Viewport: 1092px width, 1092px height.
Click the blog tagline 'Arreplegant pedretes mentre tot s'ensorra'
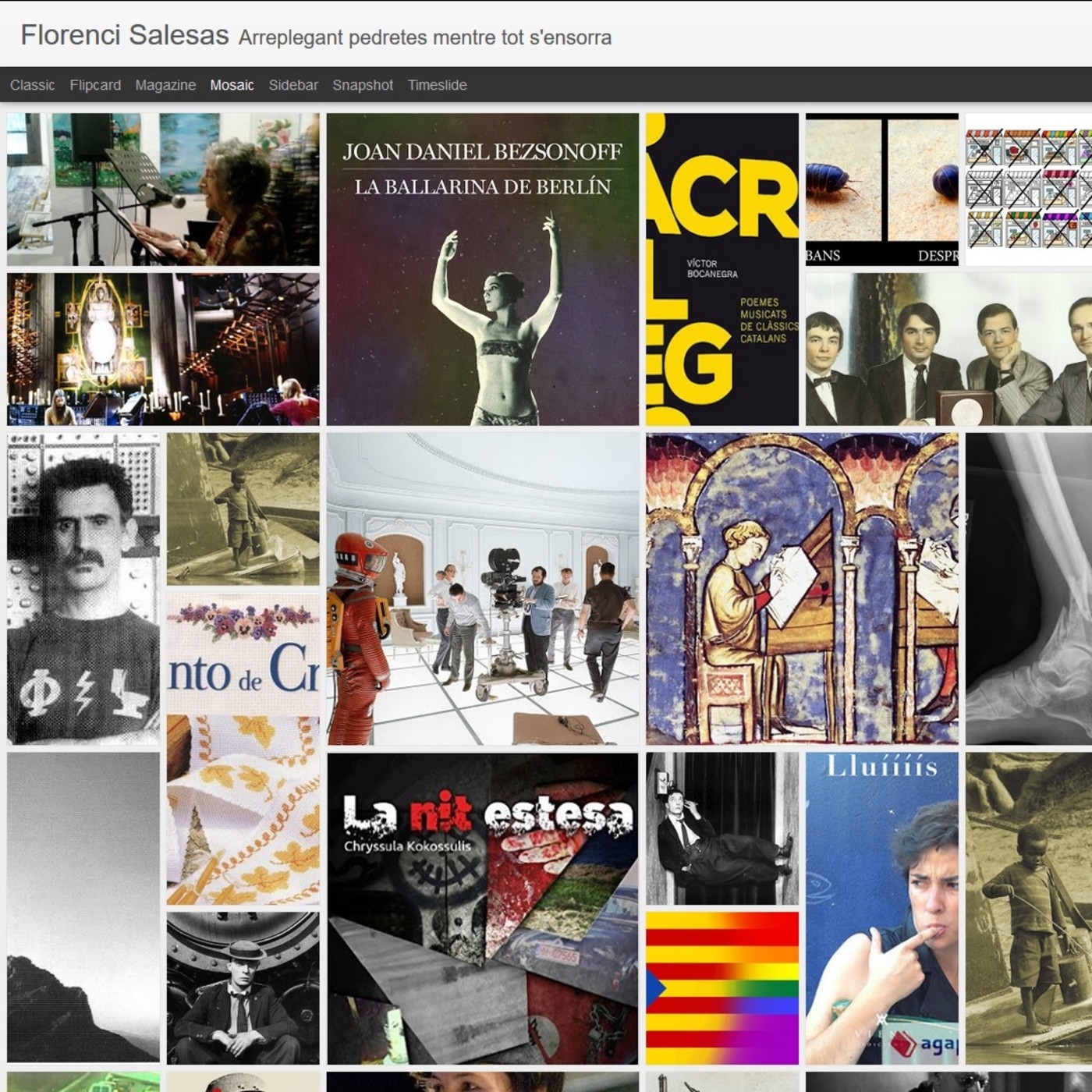(425, 37)
